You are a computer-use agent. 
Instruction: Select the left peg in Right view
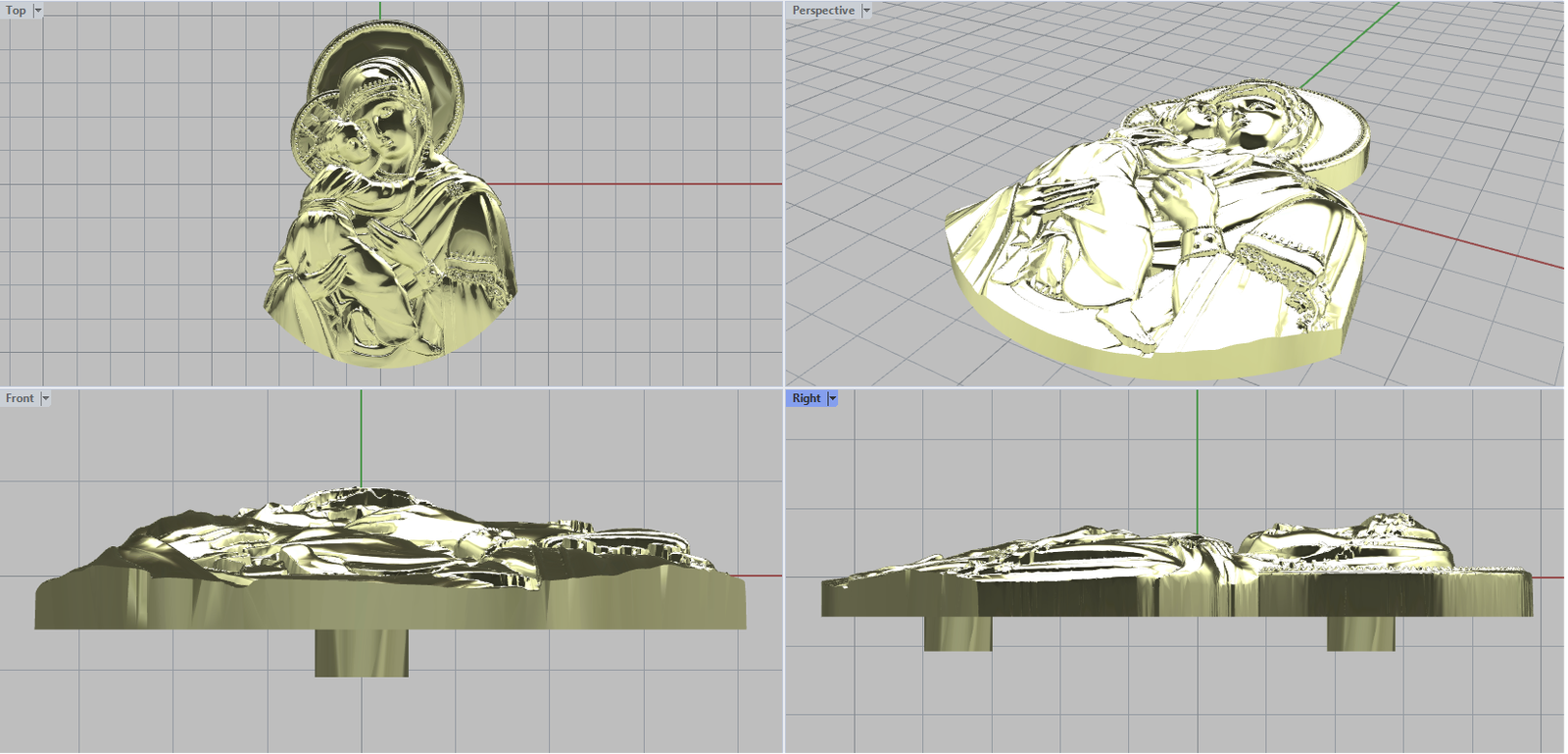coord(957,633)
